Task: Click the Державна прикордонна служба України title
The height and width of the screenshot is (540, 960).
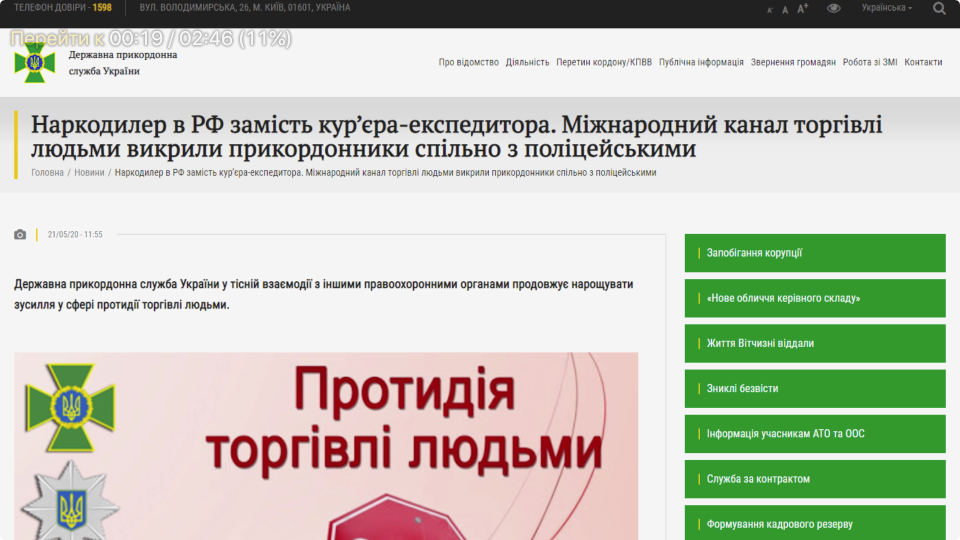Action: point(123,62)
